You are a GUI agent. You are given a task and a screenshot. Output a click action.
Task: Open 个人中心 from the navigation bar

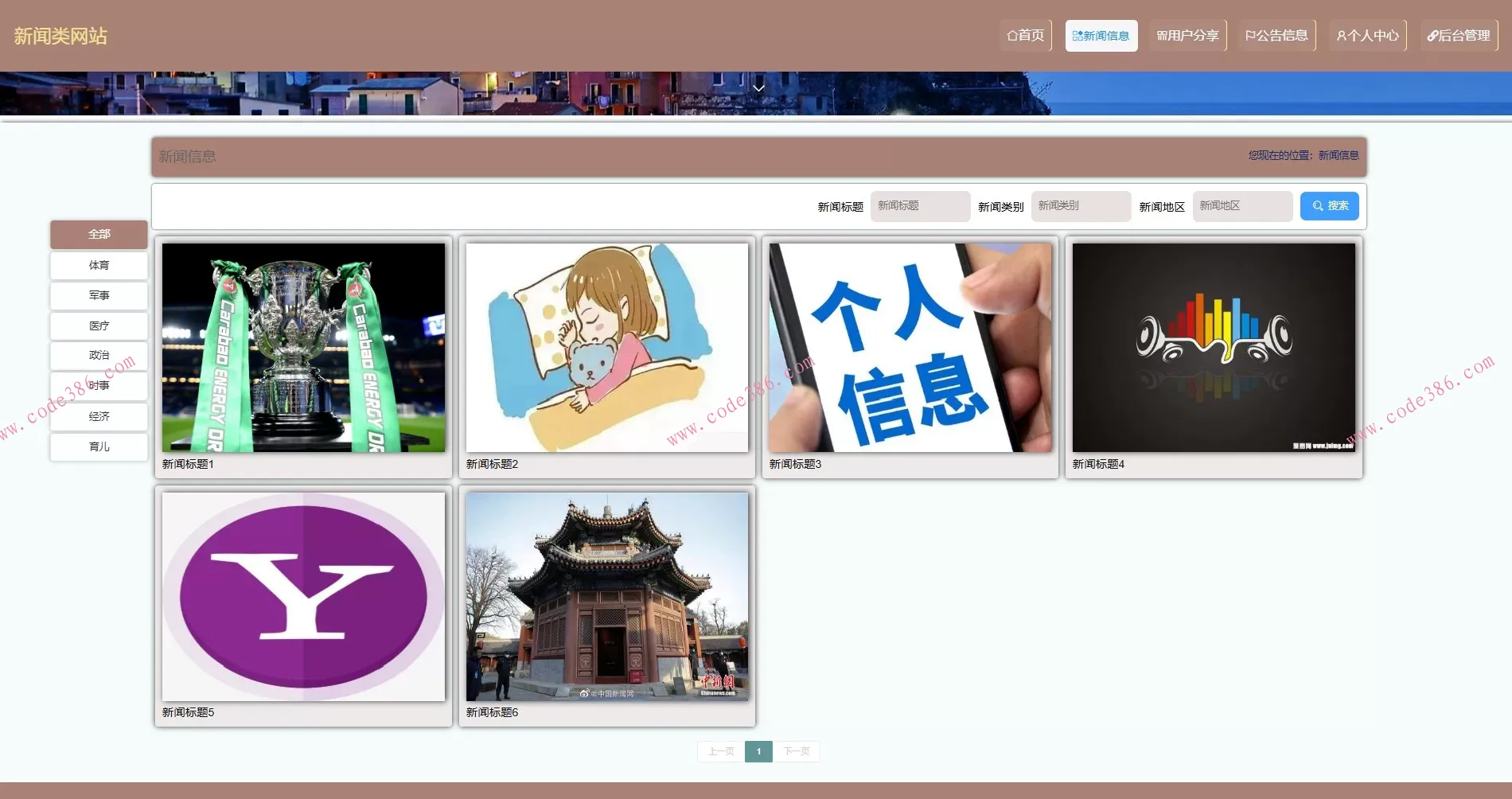coord(1368,36)
